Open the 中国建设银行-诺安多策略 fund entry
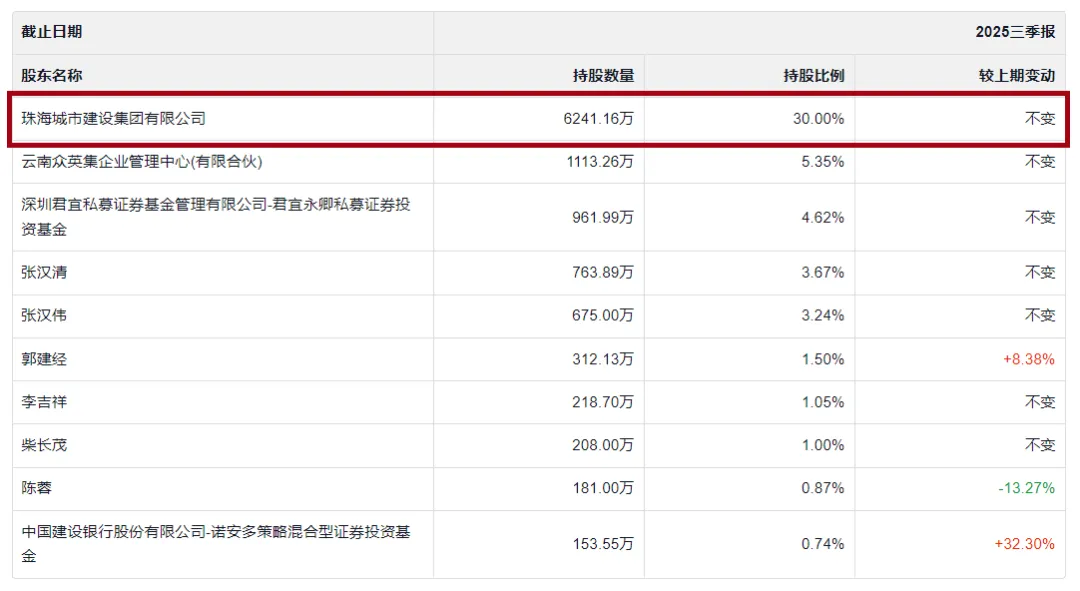Image resolution: width=1080 pixels, height=591 pixels. [x=216, y=543]
